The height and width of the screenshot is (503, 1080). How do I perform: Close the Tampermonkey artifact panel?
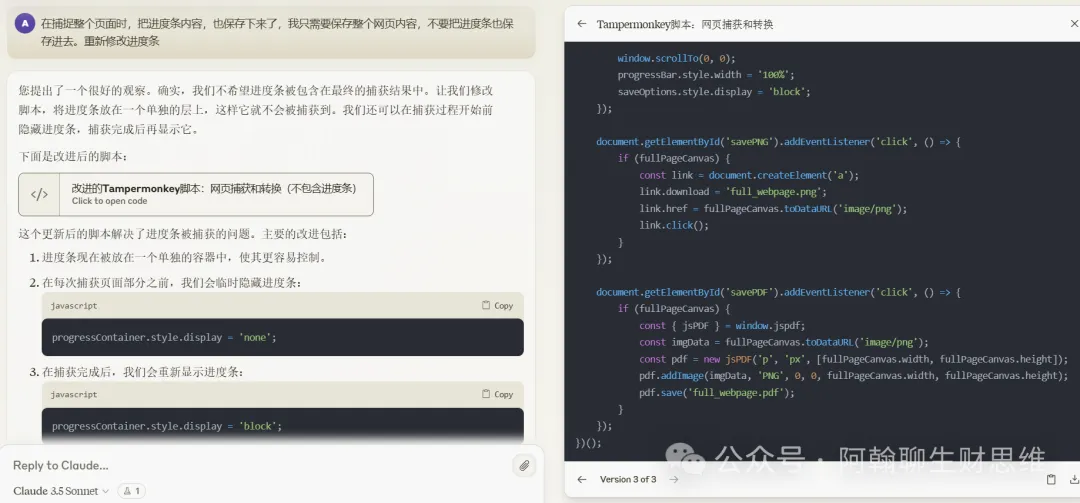[x=1074, y=24]
